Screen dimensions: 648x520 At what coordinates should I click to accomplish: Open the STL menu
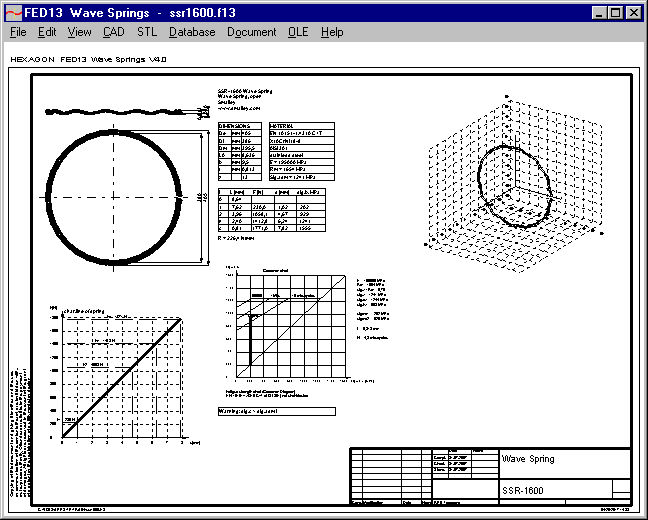(x=147, y=32)
